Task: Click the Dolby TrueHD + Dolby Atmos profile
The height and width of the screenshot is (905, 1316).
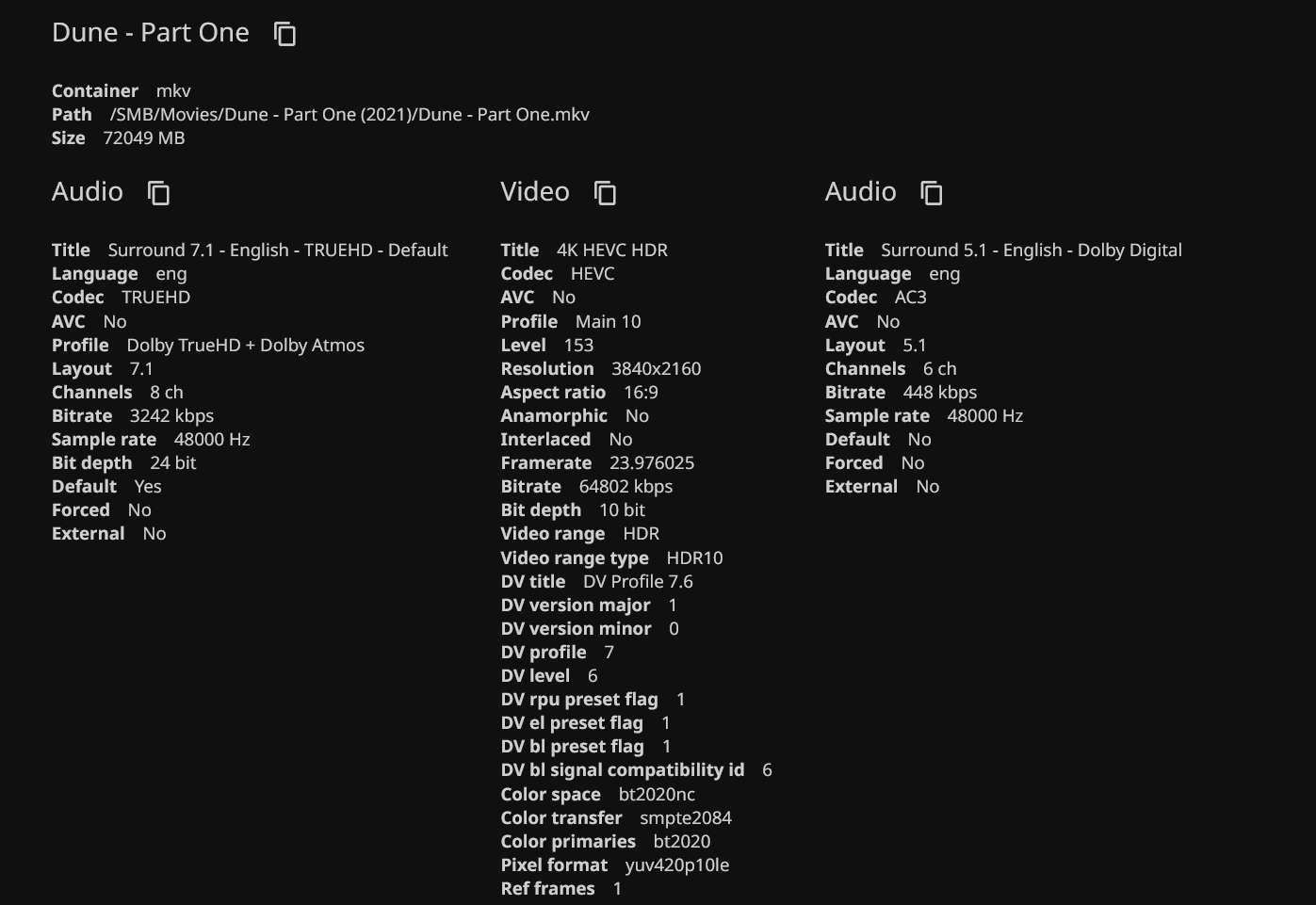Action: [x=245, y=346]
